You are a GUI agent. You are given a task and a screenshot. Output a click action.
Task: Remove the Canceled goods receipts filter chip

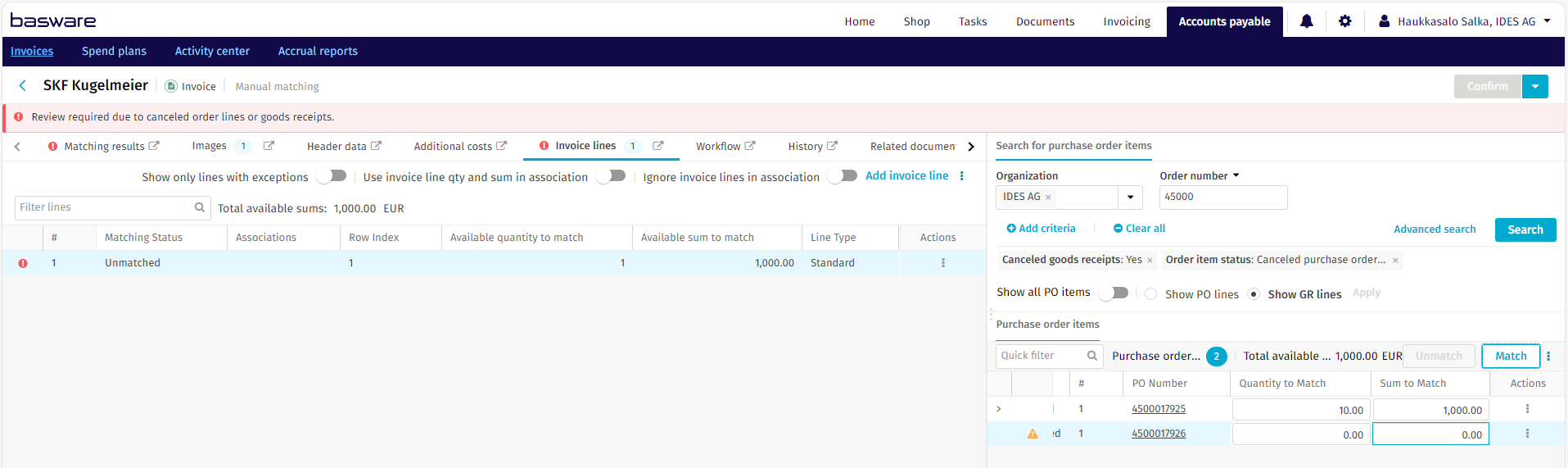(1150, 261)
